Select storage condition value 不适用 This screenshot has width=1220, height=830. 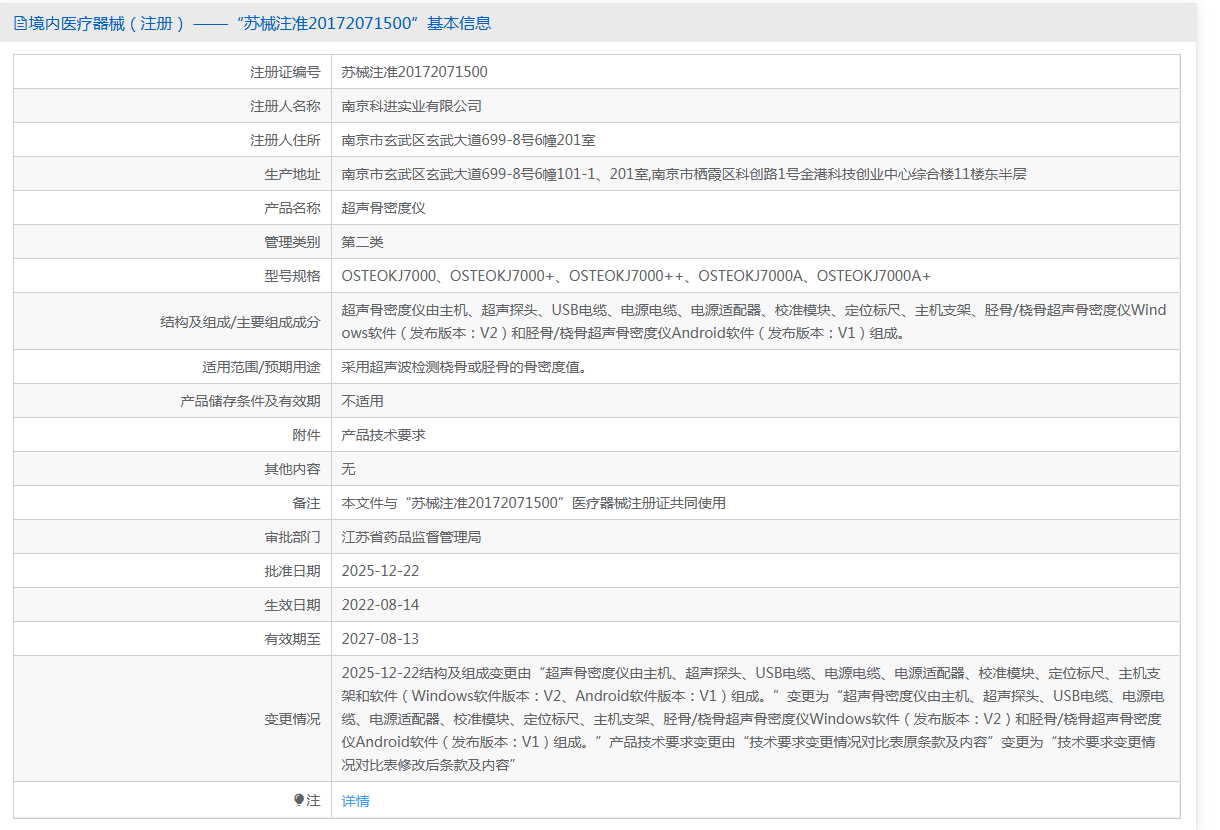pyautogui.click(x=362, y=401)
